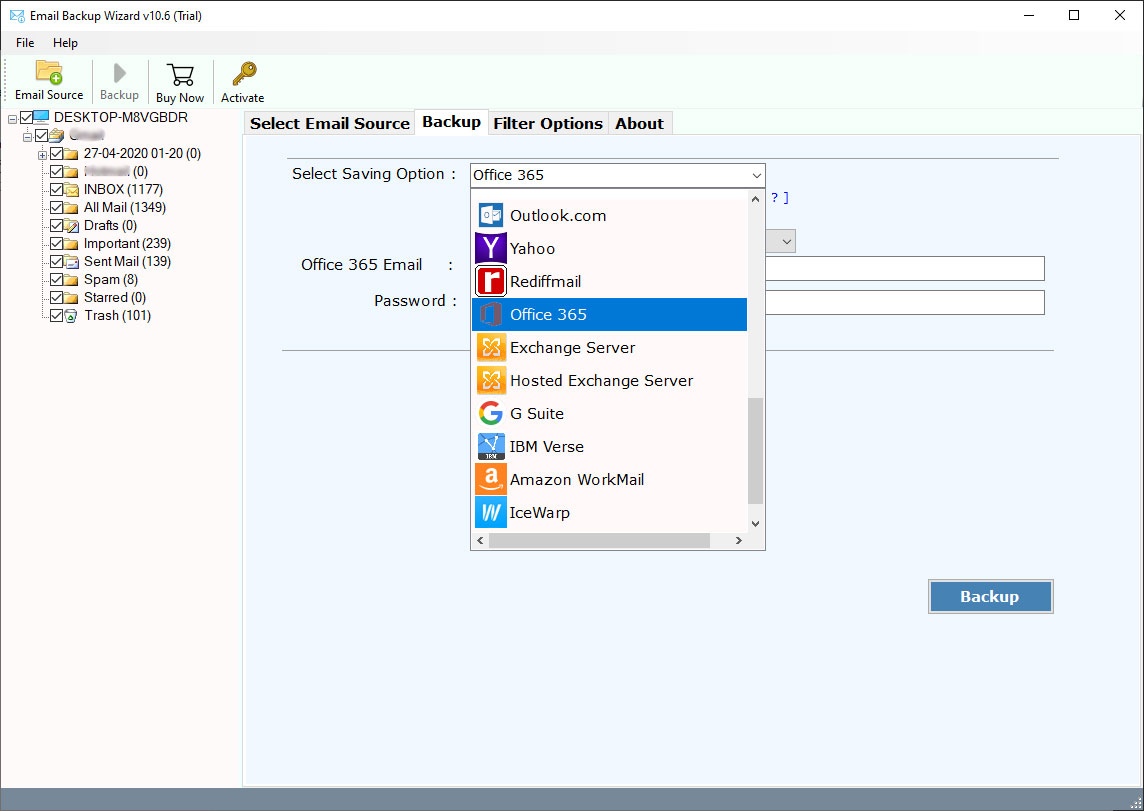Uncheck the Important (239) checkbox

[x=56, y=243]
